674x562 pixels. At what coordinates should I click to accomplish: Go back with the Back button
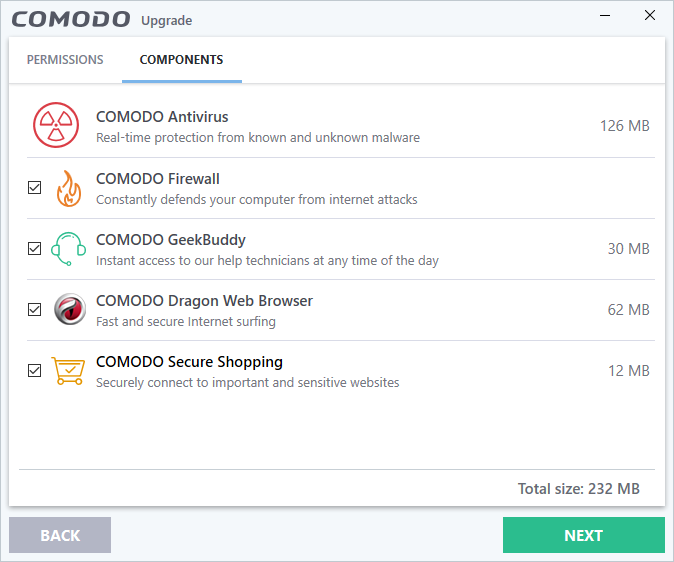click(x=60, y=535)
